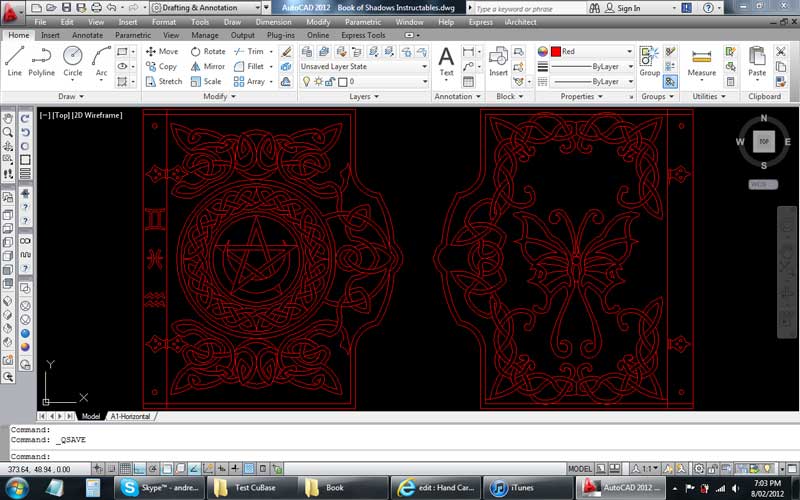Expand the Annotation panel
The width and height of the screenshot is (800, 500).
(x=457, y=96)
